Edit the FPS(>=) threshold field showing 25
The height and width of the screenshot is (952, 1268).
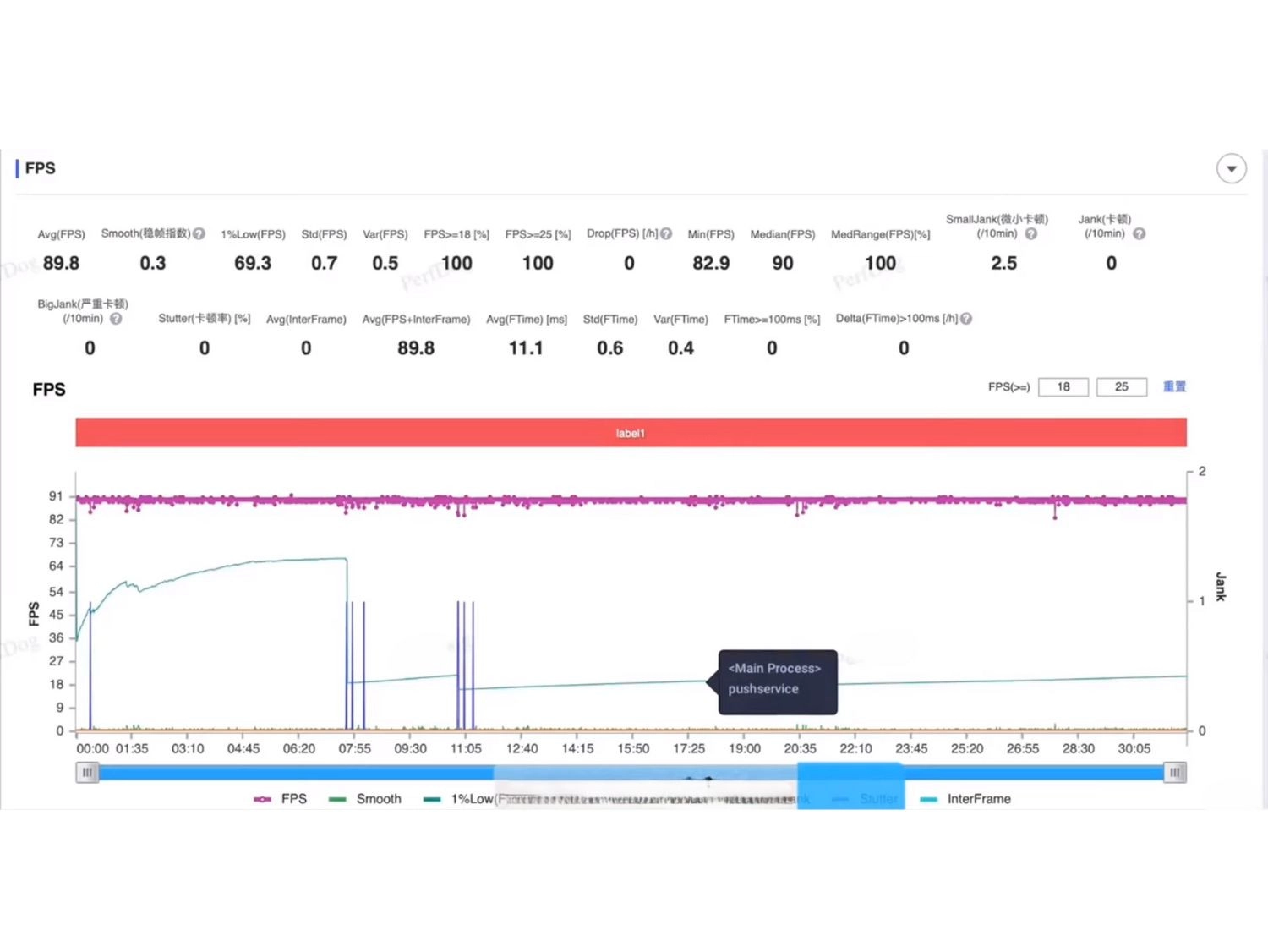pyautogui.click(x=1121, y=387)
